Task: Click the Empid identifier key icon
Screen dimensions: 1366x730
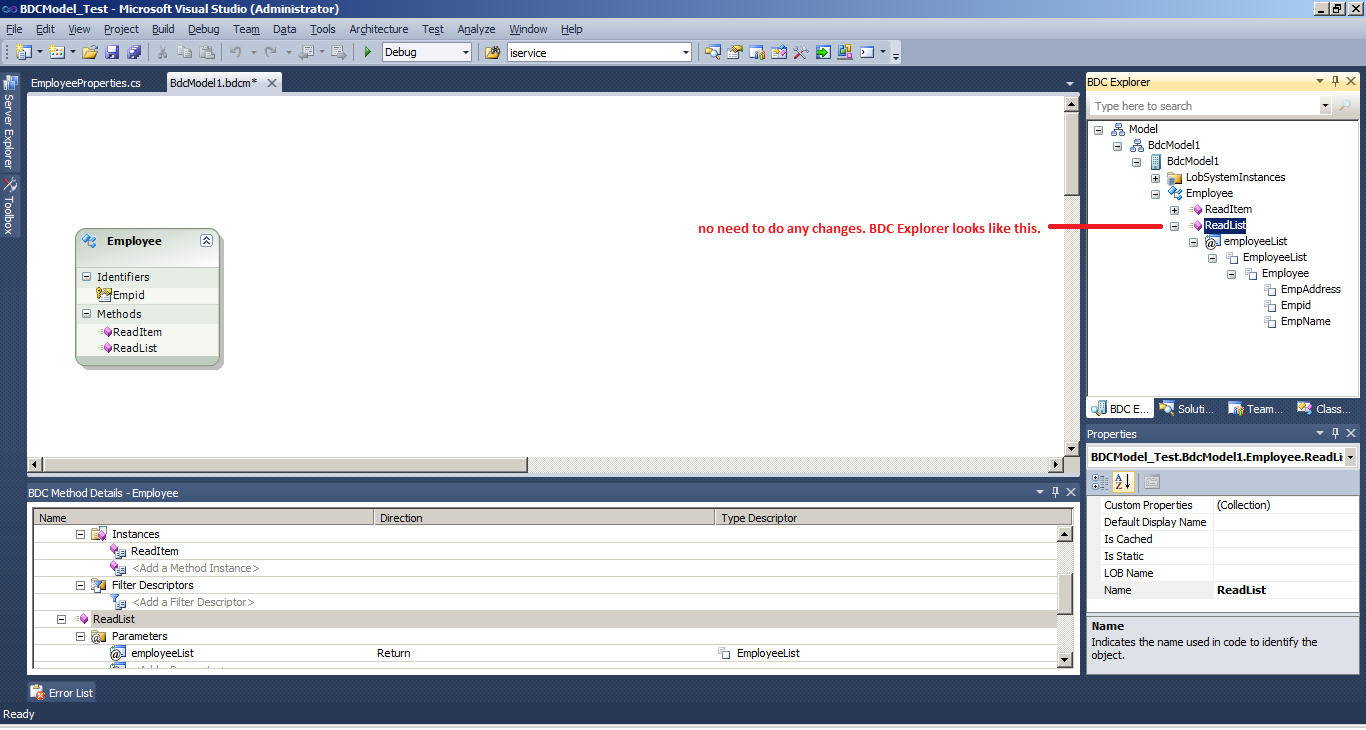Action: (104, 295)
